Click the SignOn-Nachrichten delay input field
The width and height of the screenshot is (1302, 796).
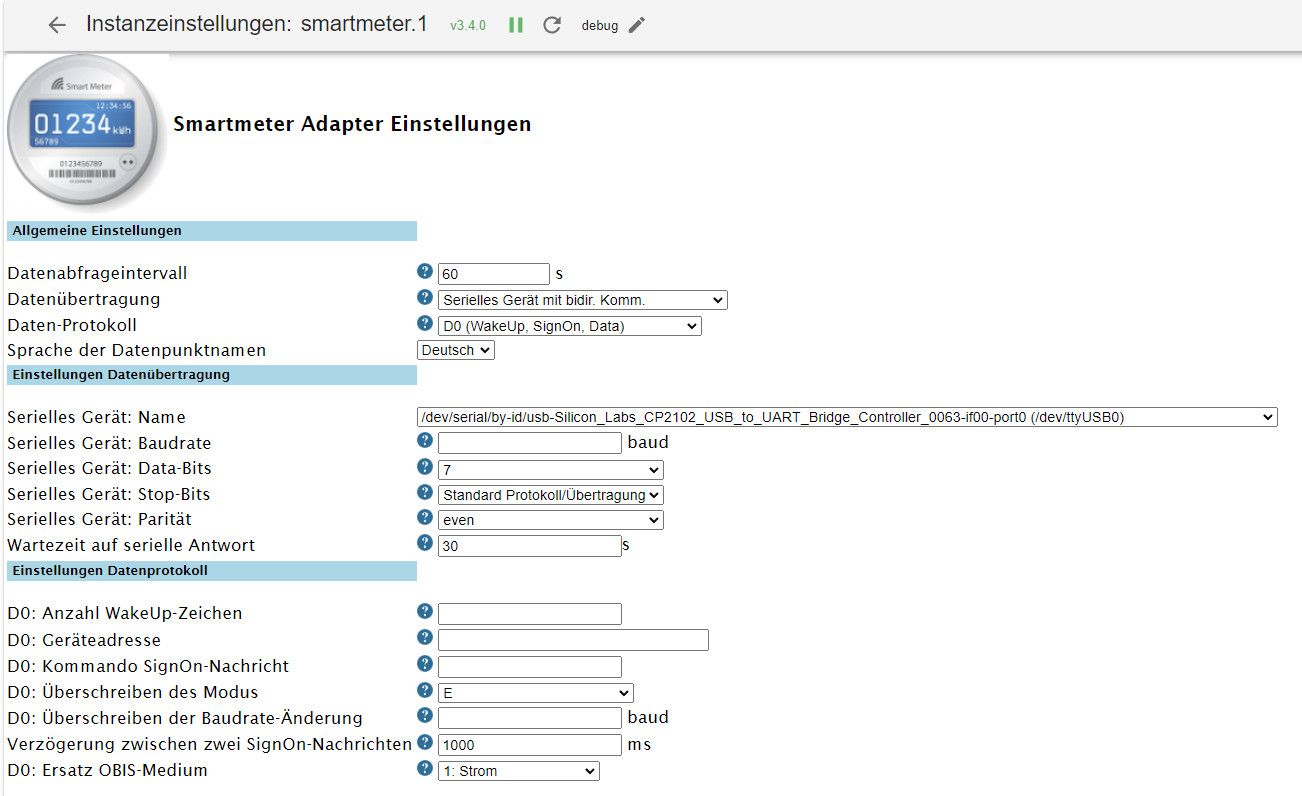point(530,745)
